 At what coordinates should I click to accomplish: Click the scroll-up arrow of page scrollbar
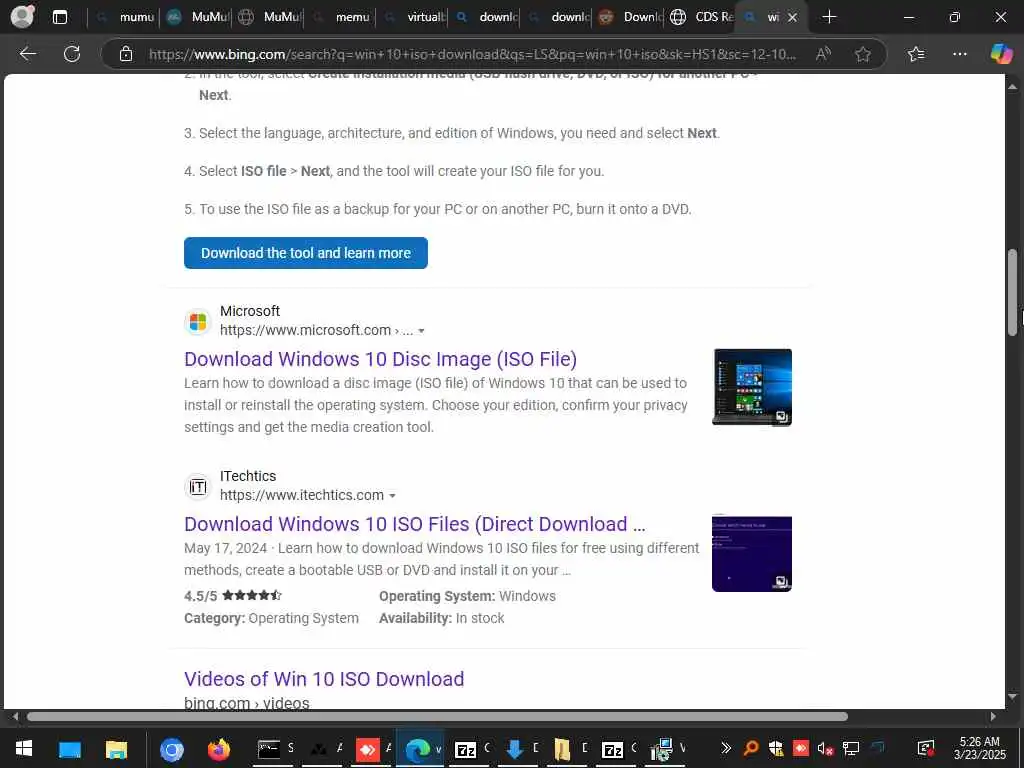pyautogui.click(x=1013, y=86)
